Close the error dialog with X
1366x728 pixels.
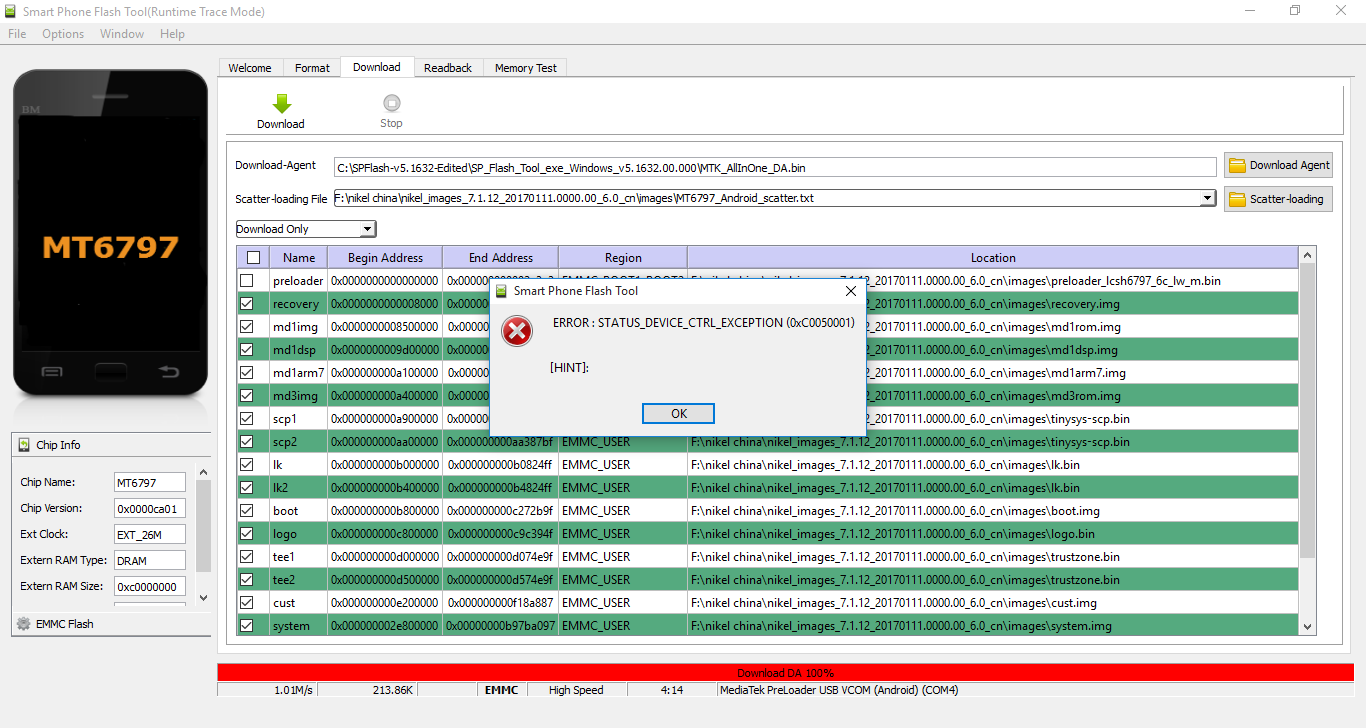(x=850, y=291)
